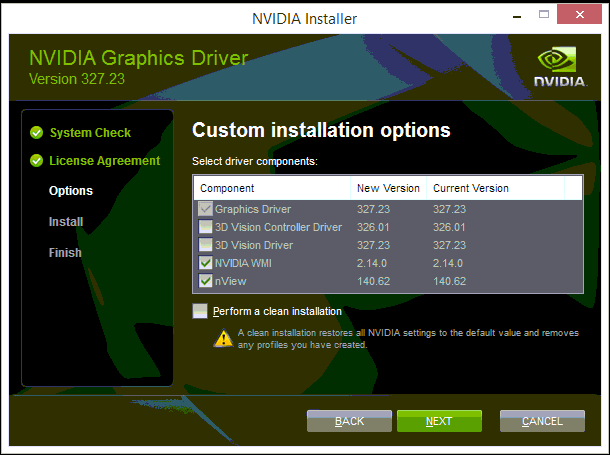This screenshot has width=610, height=455.
Task: Click the nView row label
Action: pyautogui.click(x=231, y=281)
